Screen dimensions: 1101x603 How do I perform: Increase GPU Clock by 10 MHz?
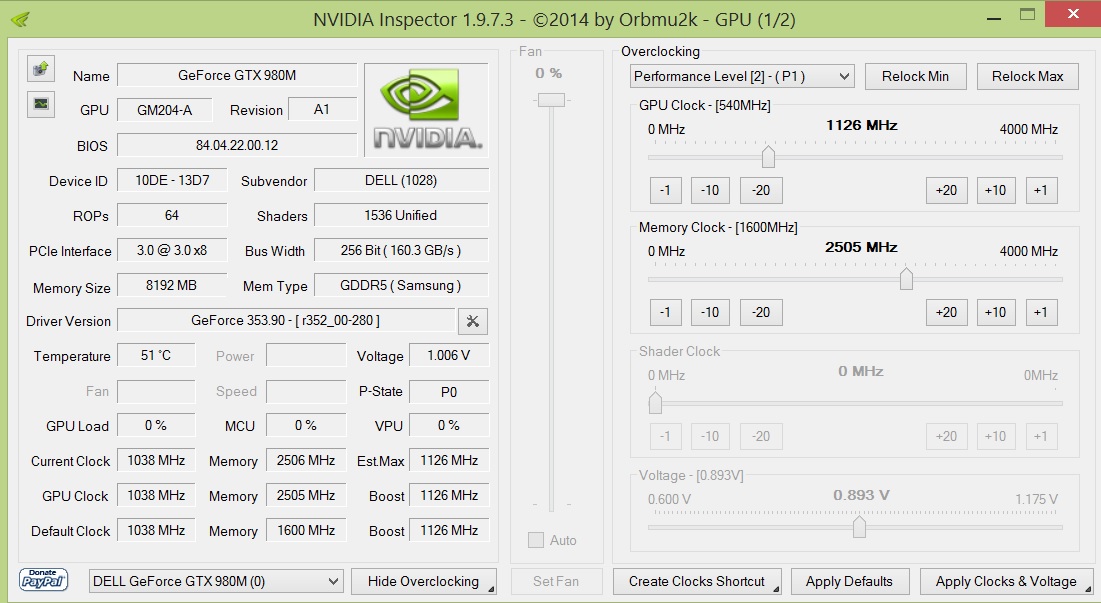996,190
